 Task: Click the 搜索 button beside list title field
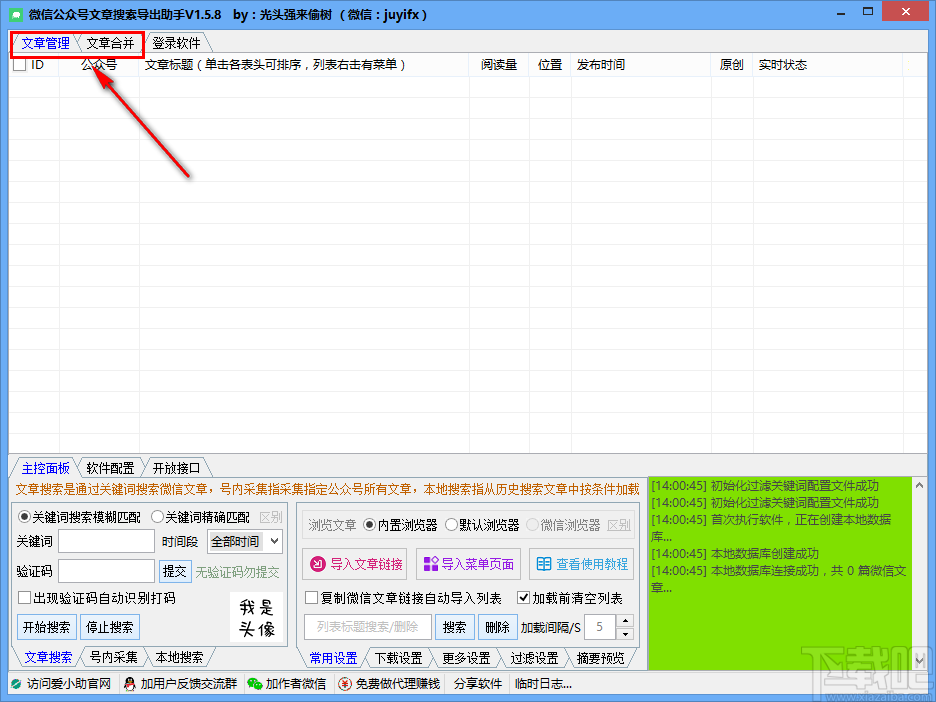(x=454, y=627)
